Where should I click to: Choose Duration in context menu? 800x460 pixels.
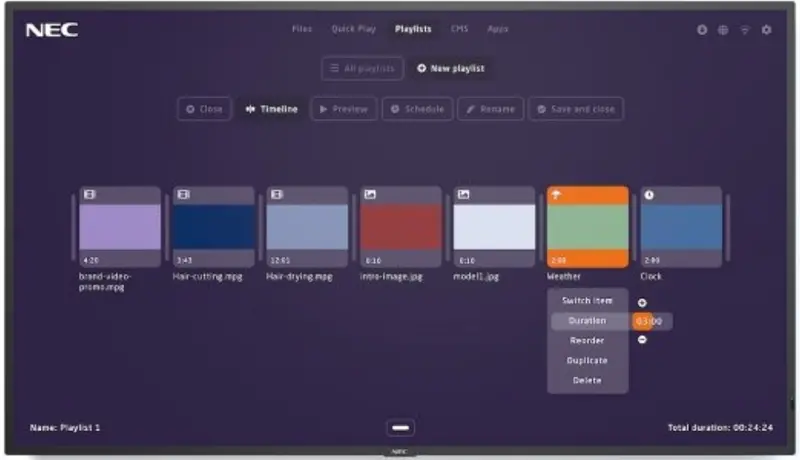tap(587, 321)
